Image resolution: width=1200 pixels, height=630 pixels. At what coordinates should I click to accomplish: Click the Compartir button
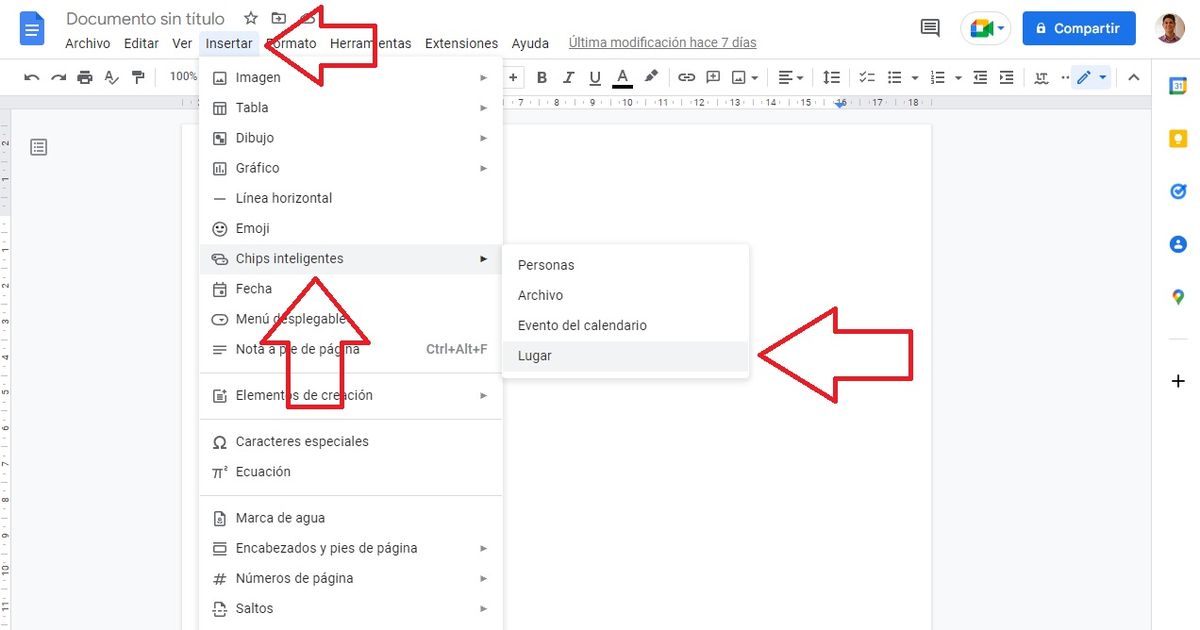[1078, 28]
